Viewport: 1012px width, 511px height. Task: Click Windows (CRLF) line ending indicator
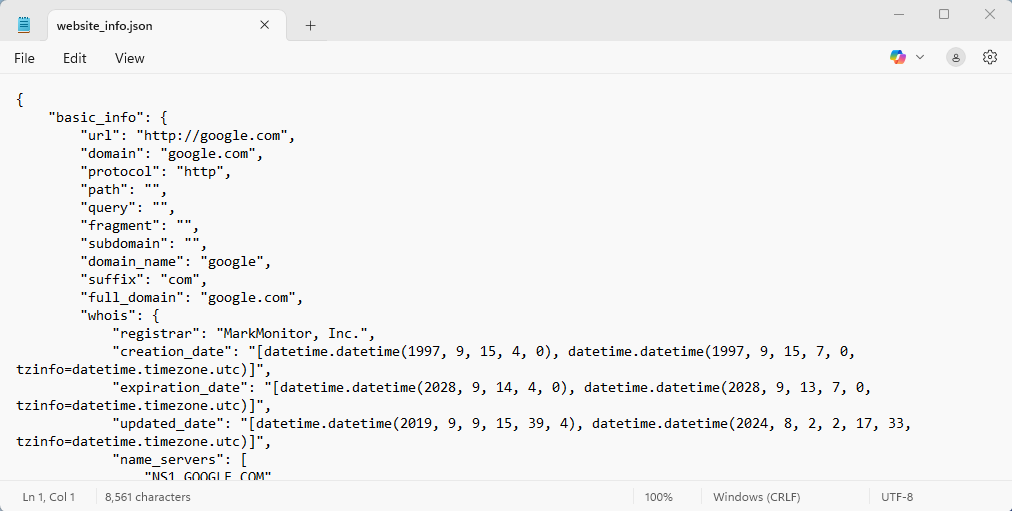click(x=755, y=497)
